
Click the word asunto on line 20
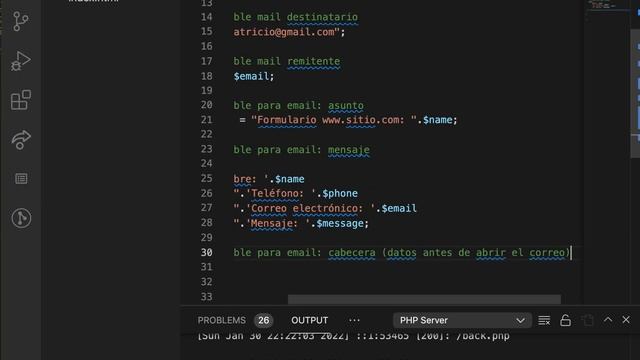pyautogui.click(x=346, y=106)
